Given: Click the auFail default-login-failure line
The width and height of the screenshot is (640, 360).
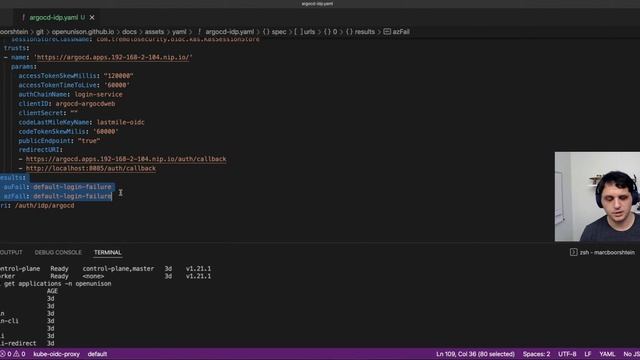Looking at the screenshot, I should (x=57, y=187).
